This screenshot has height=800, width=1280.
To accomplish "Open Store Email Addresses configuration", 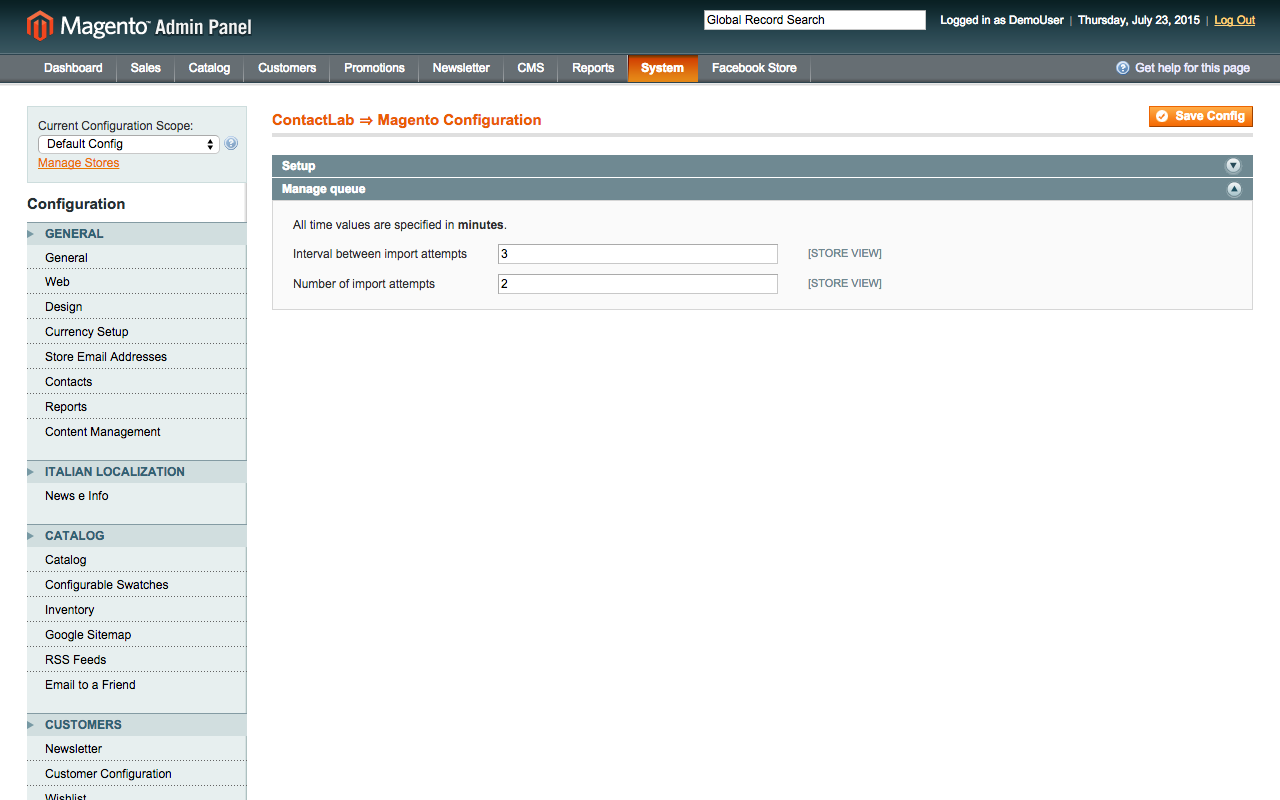I will point(136,357).
